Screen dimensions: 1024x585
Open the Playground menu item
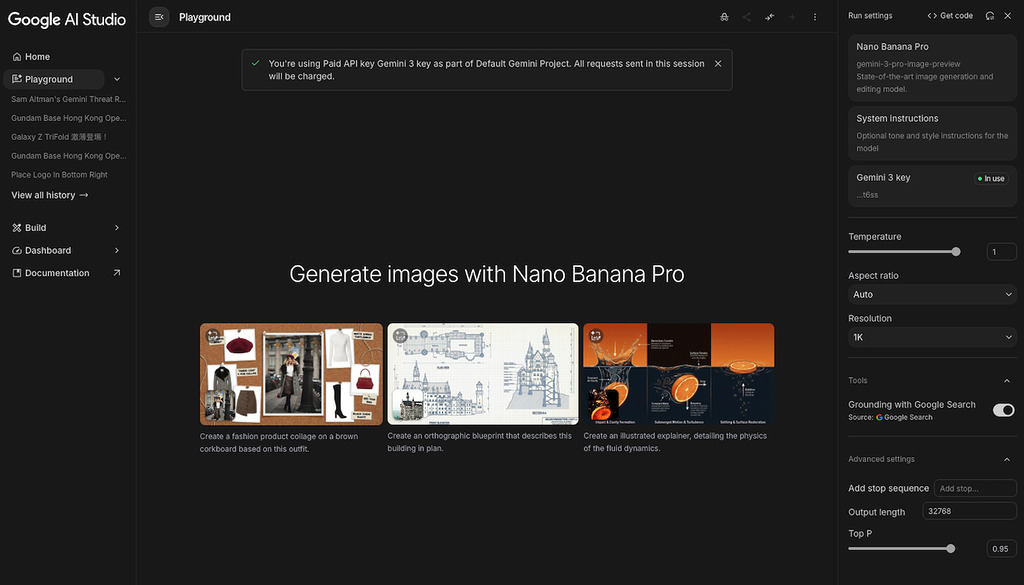tap(47, 77)
